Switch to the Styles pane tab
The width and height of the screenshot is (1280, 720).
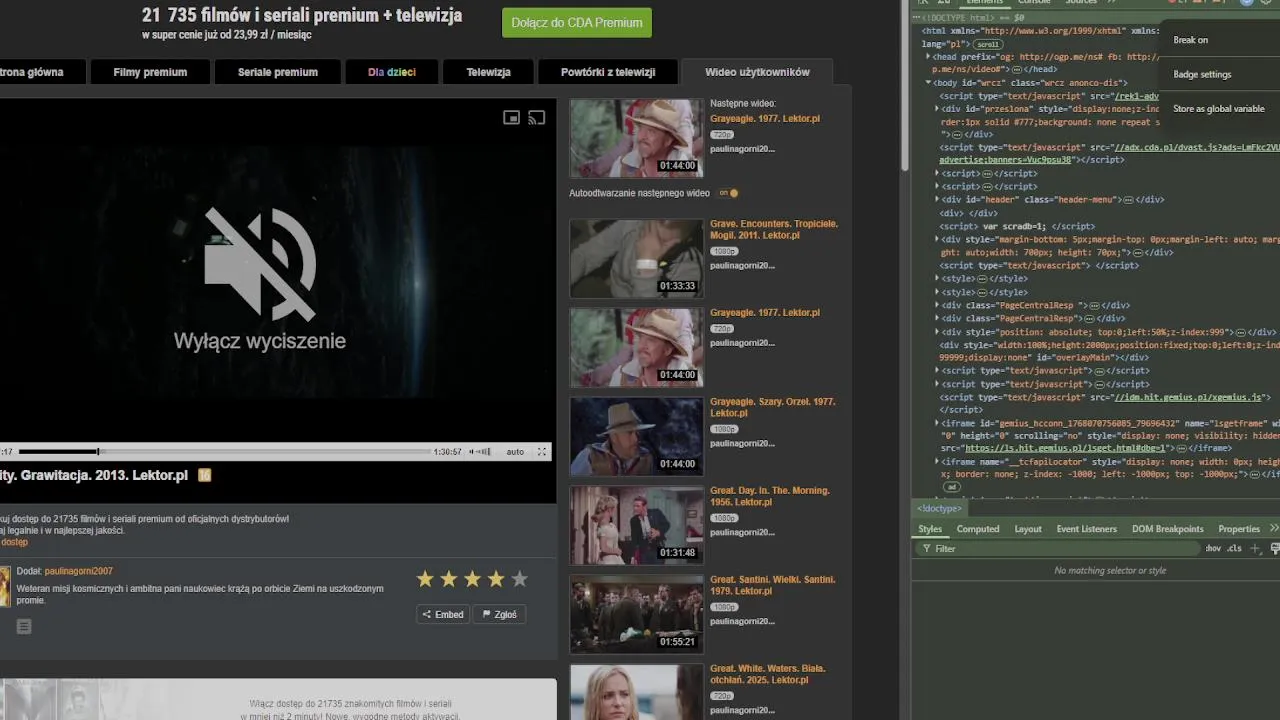click(930, 529)
